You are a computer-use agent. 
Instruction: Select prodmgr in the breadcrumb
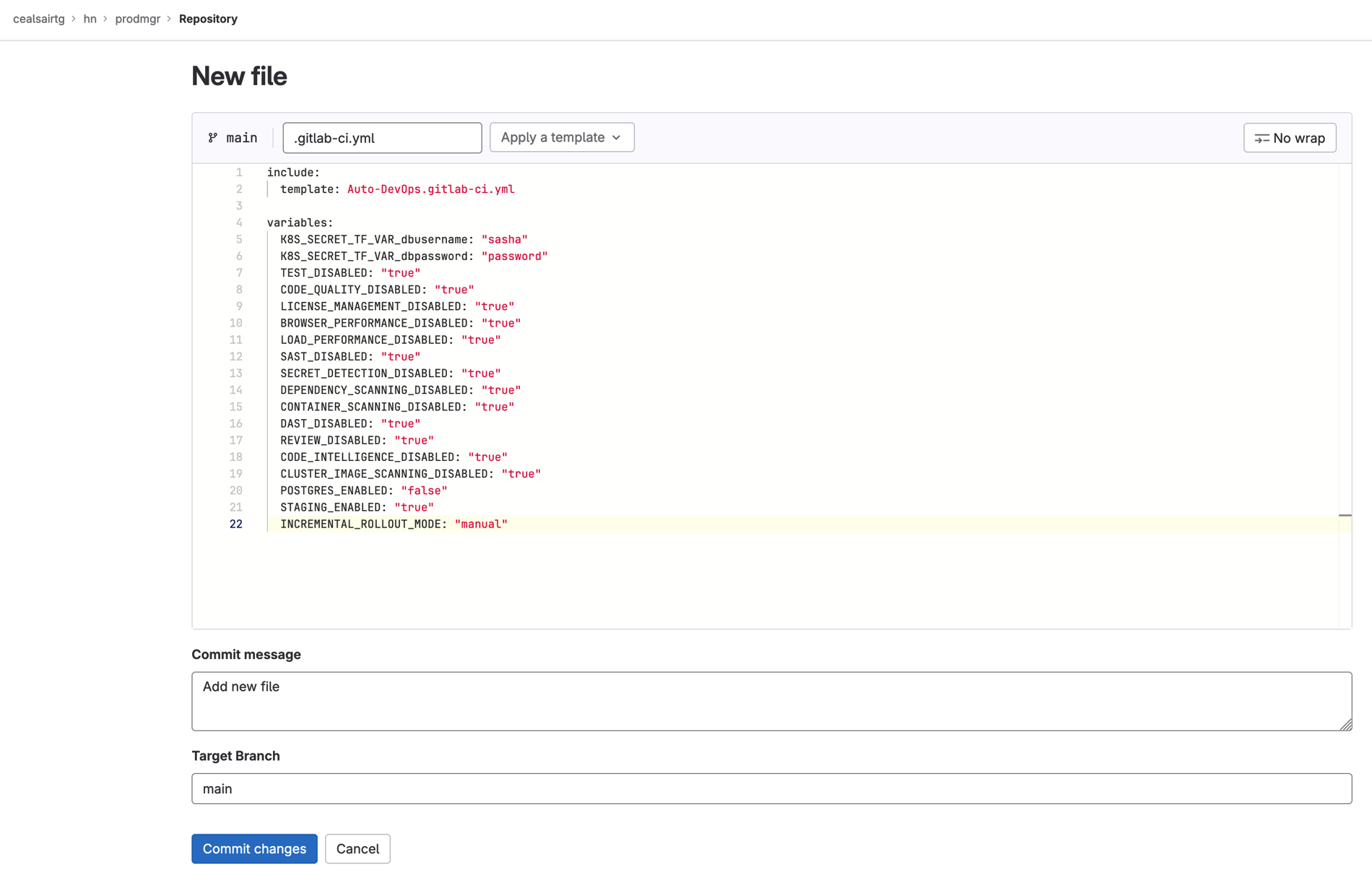click(x=137, y=19)
